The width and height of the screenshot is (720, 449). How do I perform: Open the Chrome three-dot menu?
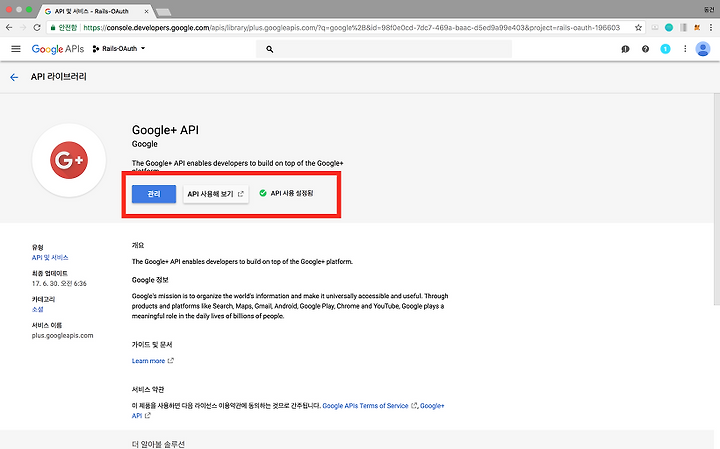(711, 28)
